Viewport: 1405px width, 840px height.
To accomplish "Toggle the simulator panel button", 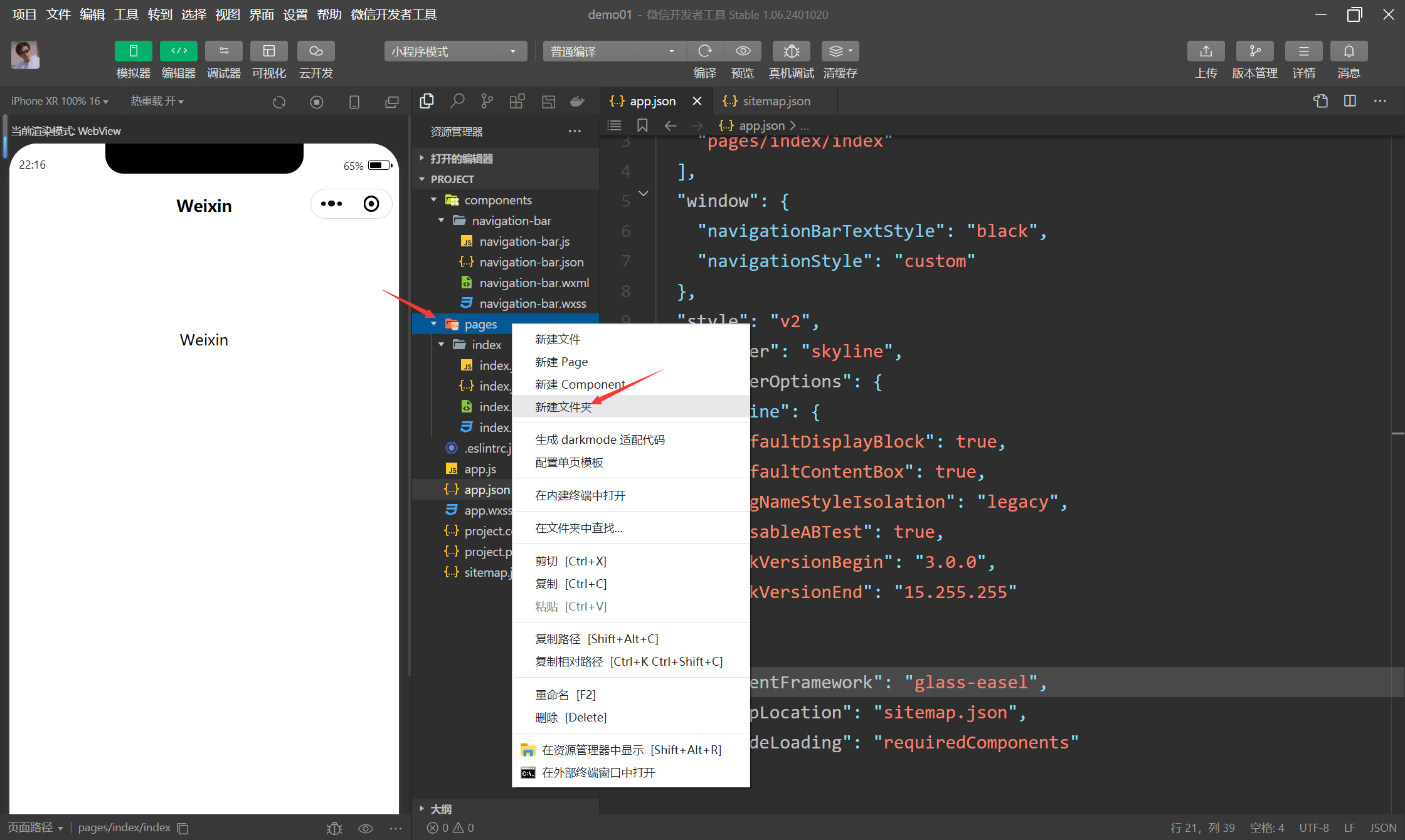I will pos(133,51).
